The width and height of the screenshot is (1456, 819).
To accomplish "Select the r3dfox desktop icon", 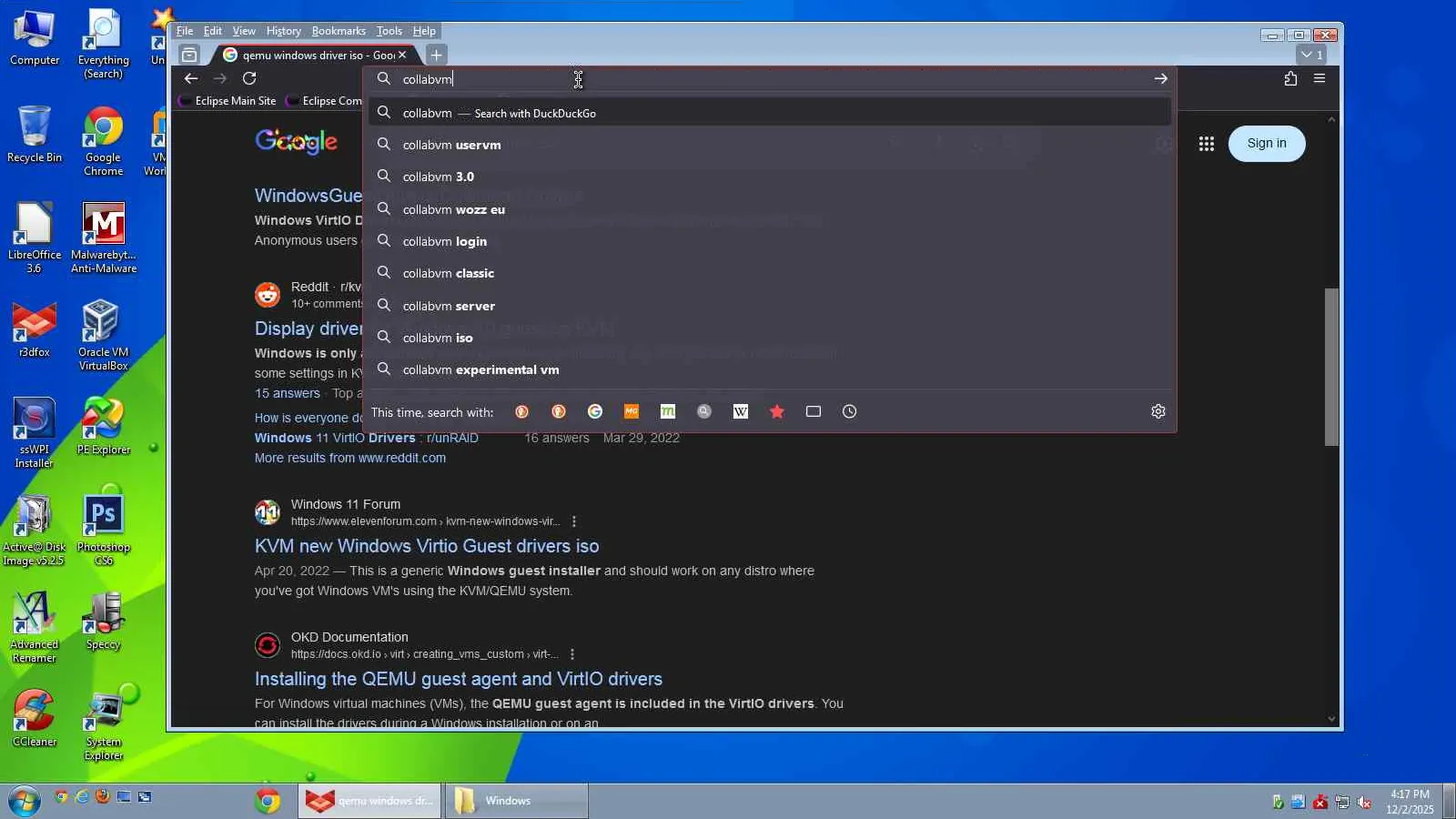I will click(x=35, y=329).
